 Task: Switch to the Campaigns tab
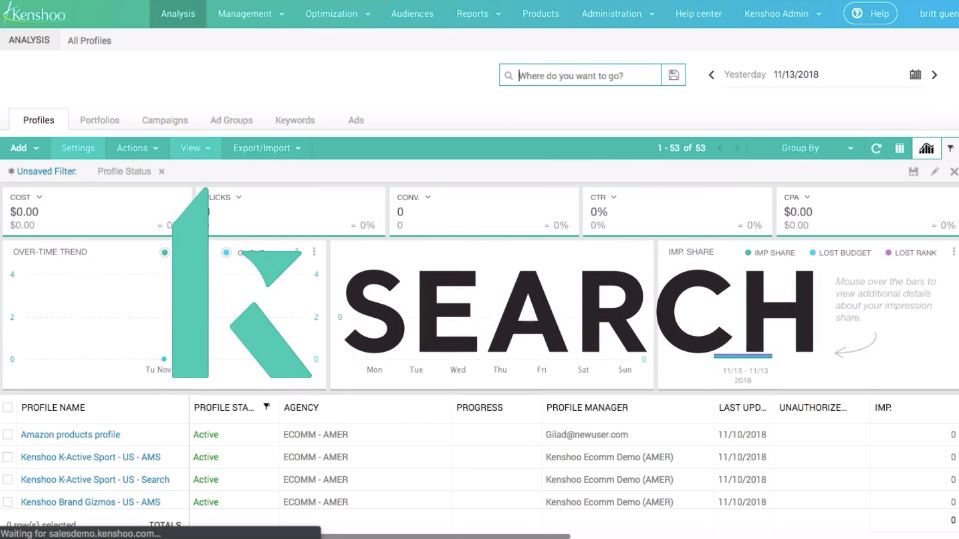(x=165, y=120)
